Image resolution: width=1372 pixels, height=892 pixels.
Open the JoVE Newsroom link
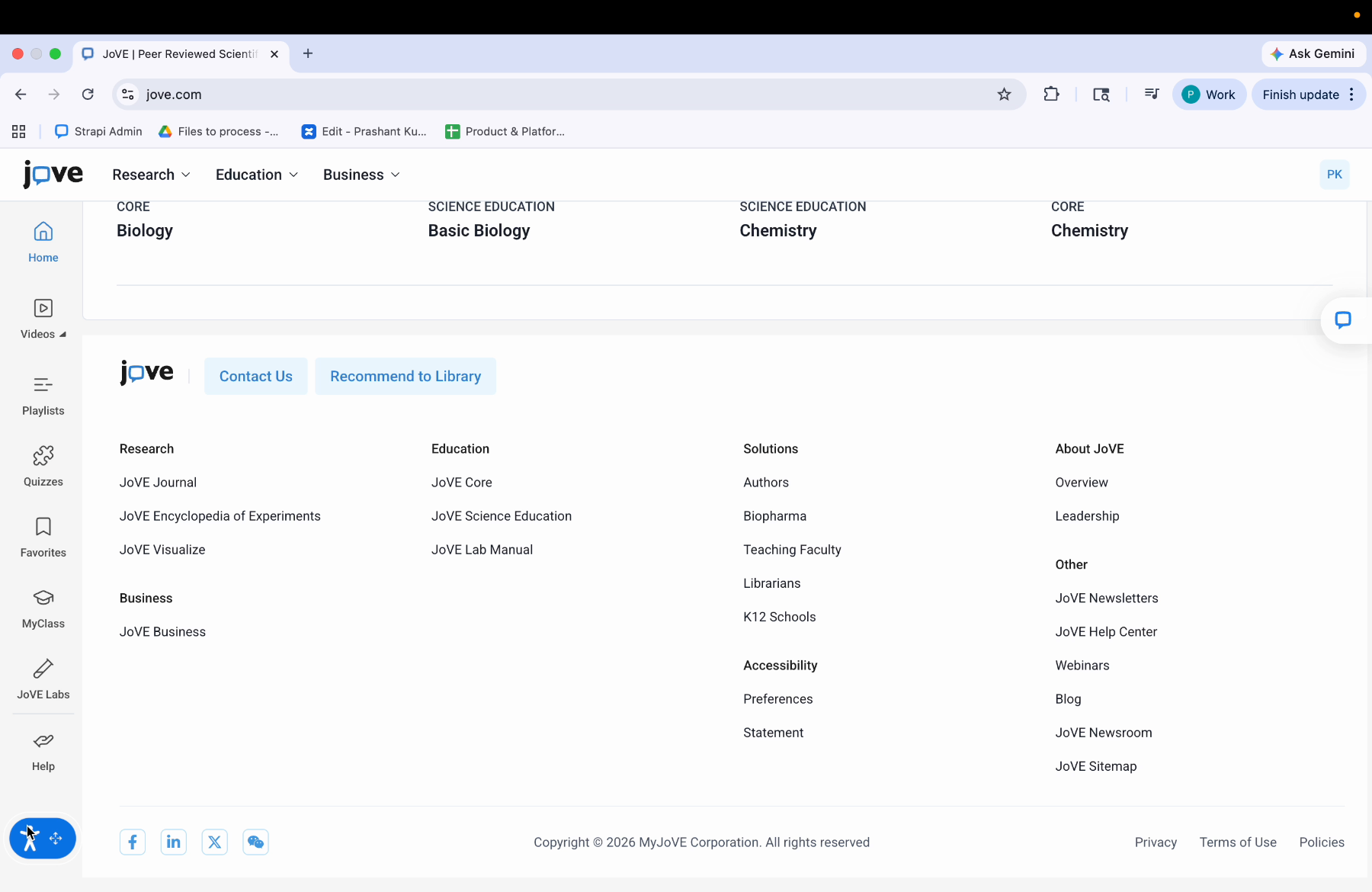point(1104,733)
